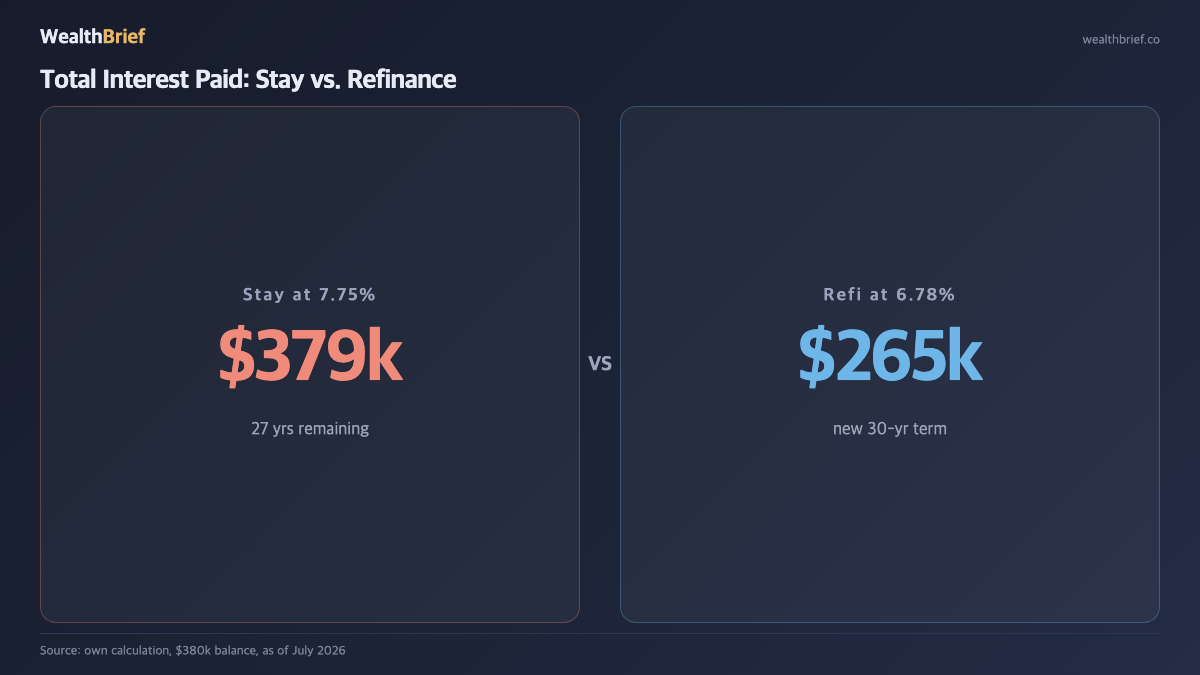Click the '6.78%' rate in the Refi card
Viewport: 1200px width, 675px height.
pyautogui.click(x=925, y=294)
